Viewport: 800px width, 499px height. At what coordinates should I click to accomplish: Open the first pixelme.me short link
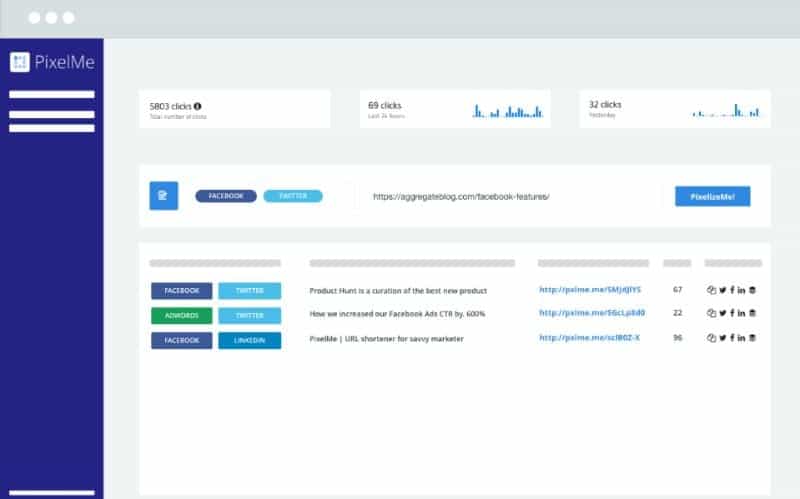tap(590, 290)
